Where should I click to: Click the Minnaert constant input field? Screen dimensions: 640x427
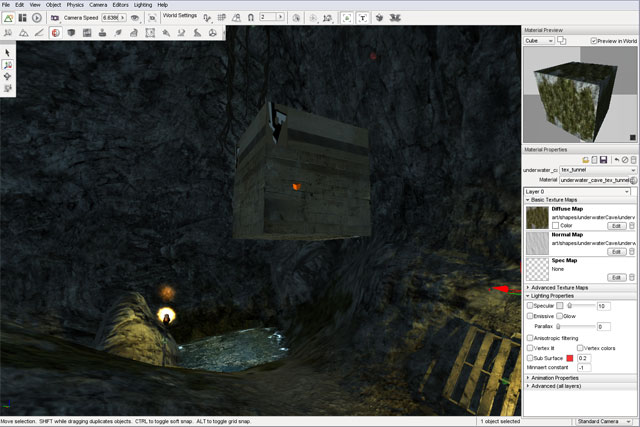click(x=585, y=367)
